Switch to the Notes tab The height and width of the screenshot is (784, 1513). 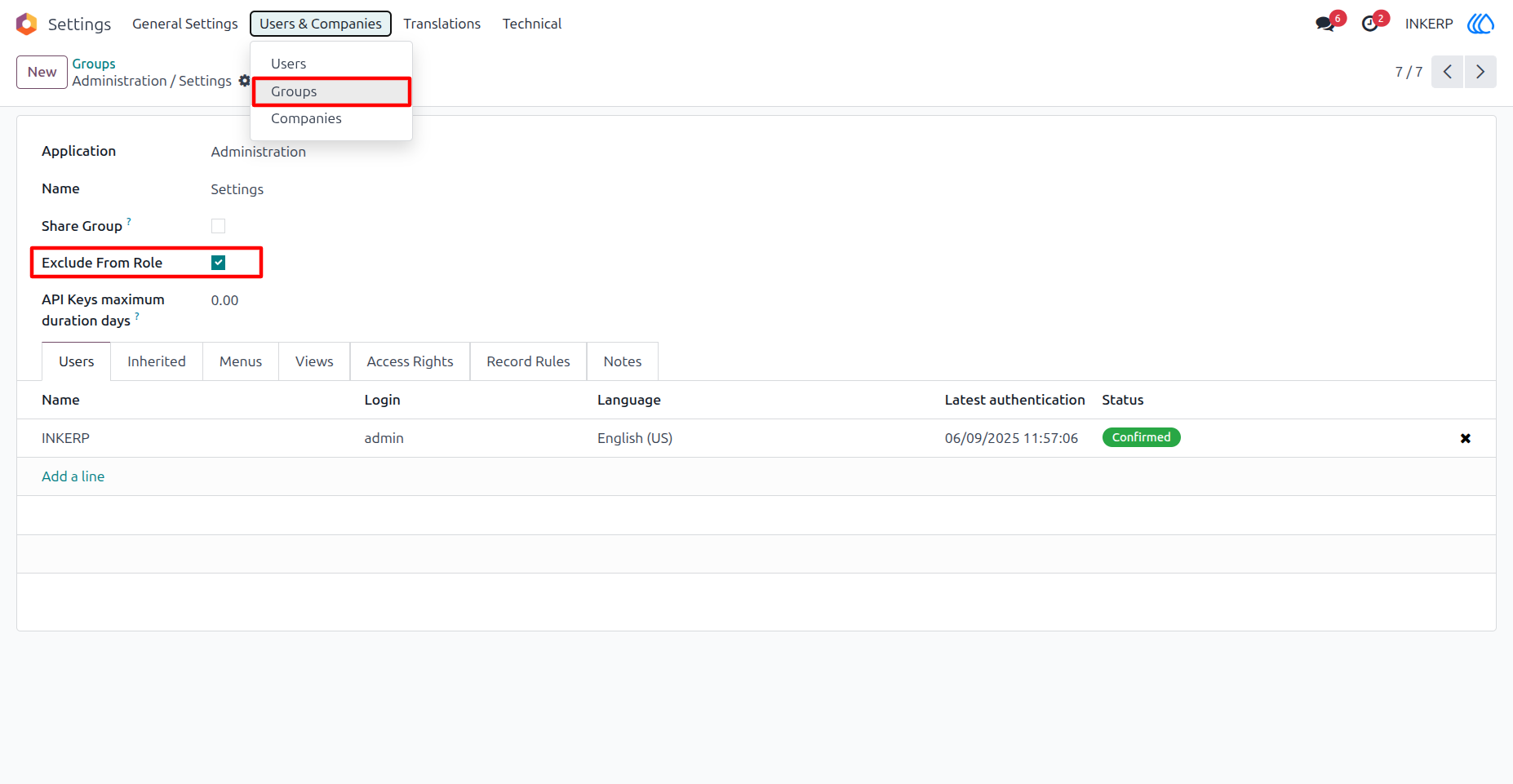click(623, 361)
